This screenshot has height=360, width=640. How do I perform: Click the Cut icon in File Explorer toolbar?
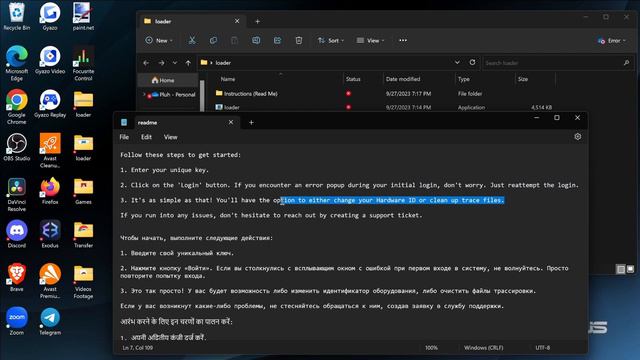[x=192, y=40]
